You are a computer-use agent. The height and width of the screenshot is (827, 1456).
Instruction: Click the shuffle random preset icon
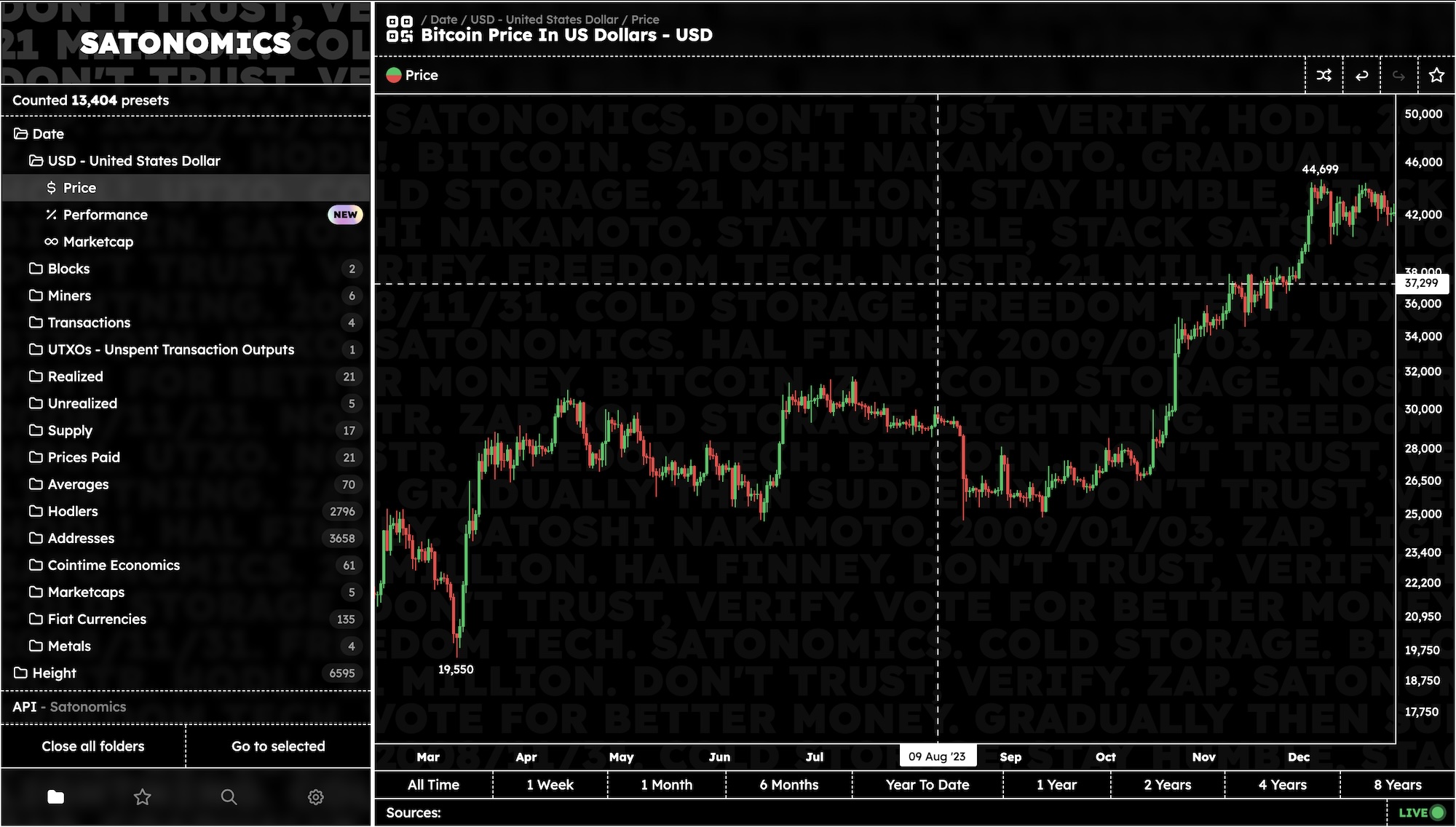pos(1324,75)
